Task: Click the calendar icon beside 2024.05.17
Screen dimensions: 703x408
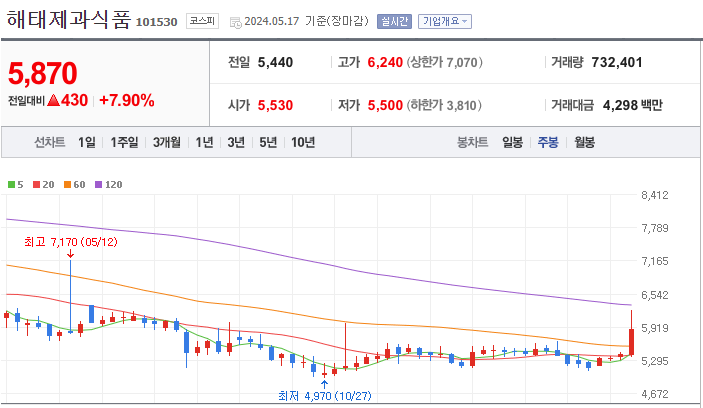Action: click(x=235, y=22)
